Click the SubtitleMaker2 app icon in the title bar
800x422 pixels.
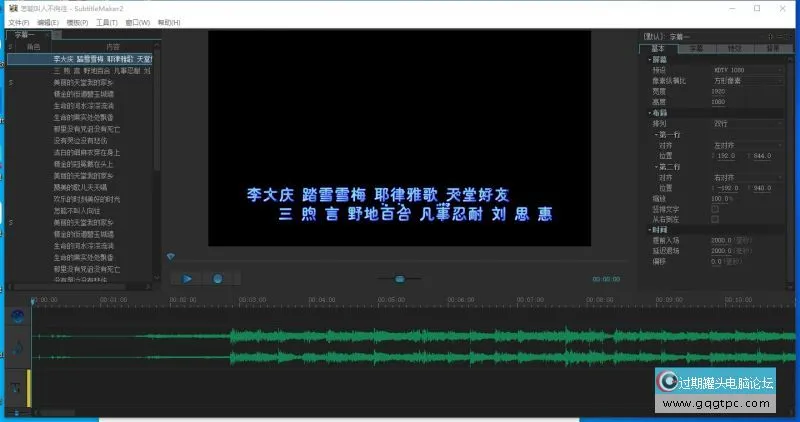[13, 8]
